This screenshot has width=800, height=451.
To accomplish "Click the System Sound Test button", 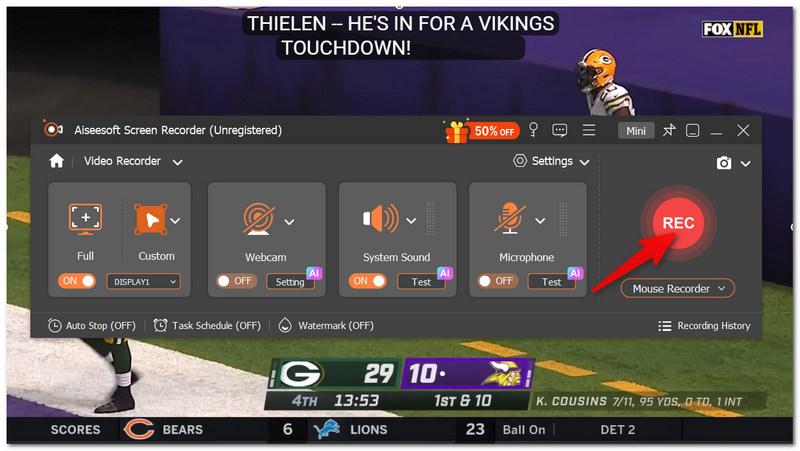I will [x=421, y=282].
